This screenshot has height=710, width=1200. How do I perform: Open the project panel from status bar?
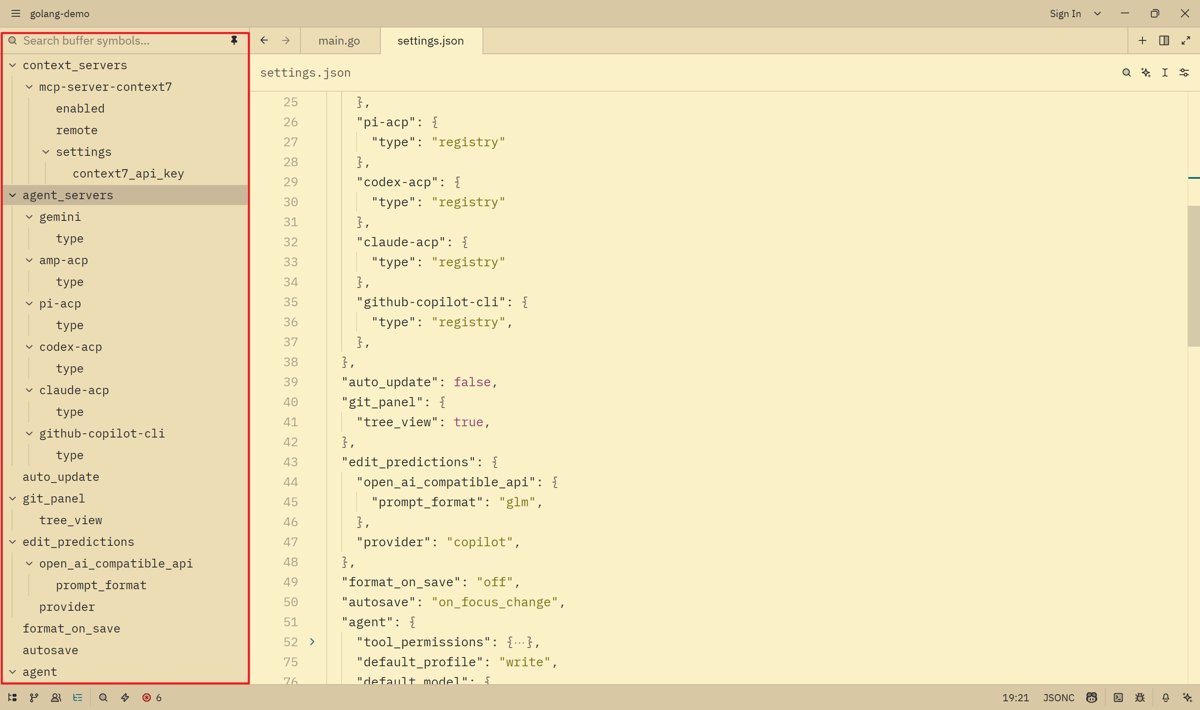pos(13,698)
